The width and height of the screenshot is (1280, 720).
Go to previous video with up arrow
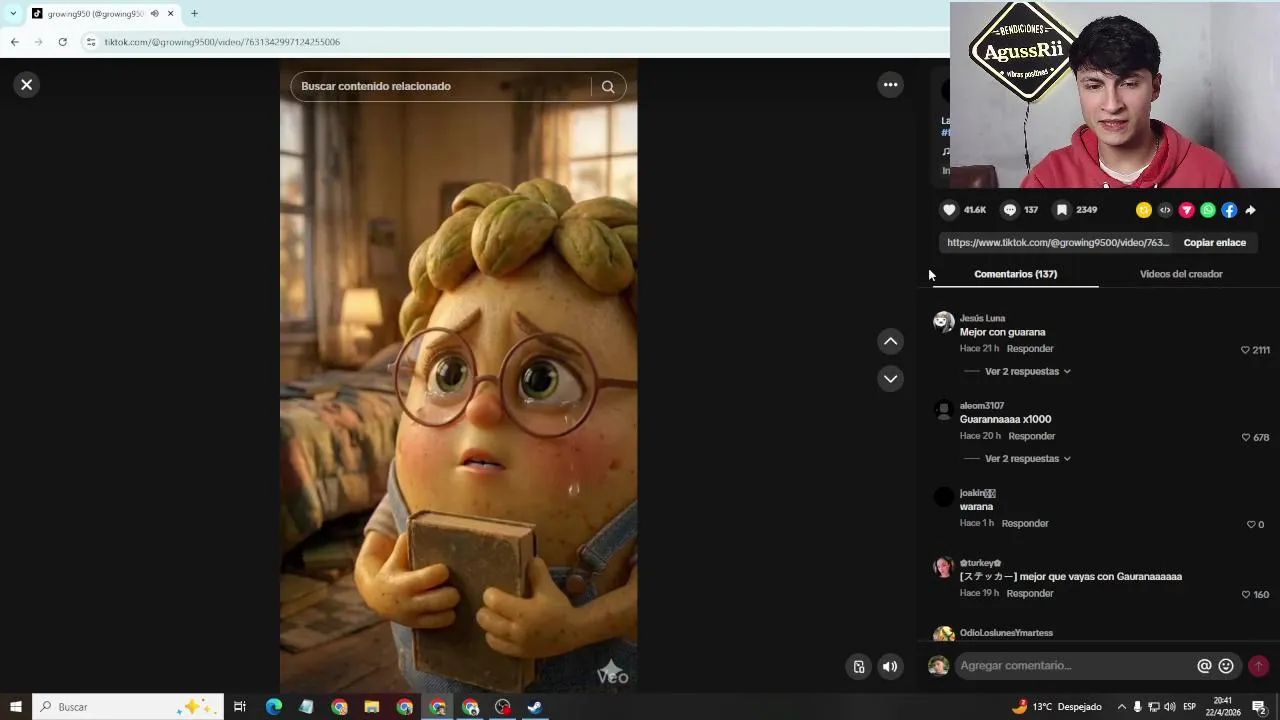tap(890, 342)
